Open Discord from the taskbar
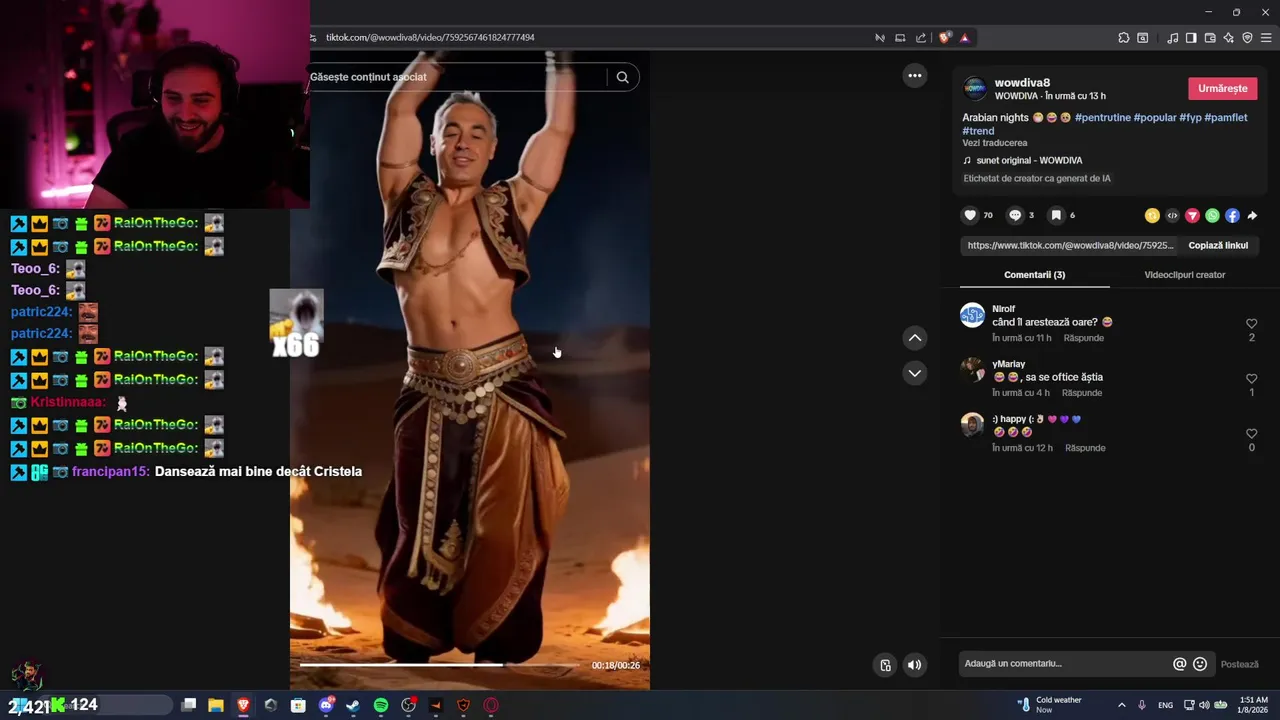 coord(326,705)
